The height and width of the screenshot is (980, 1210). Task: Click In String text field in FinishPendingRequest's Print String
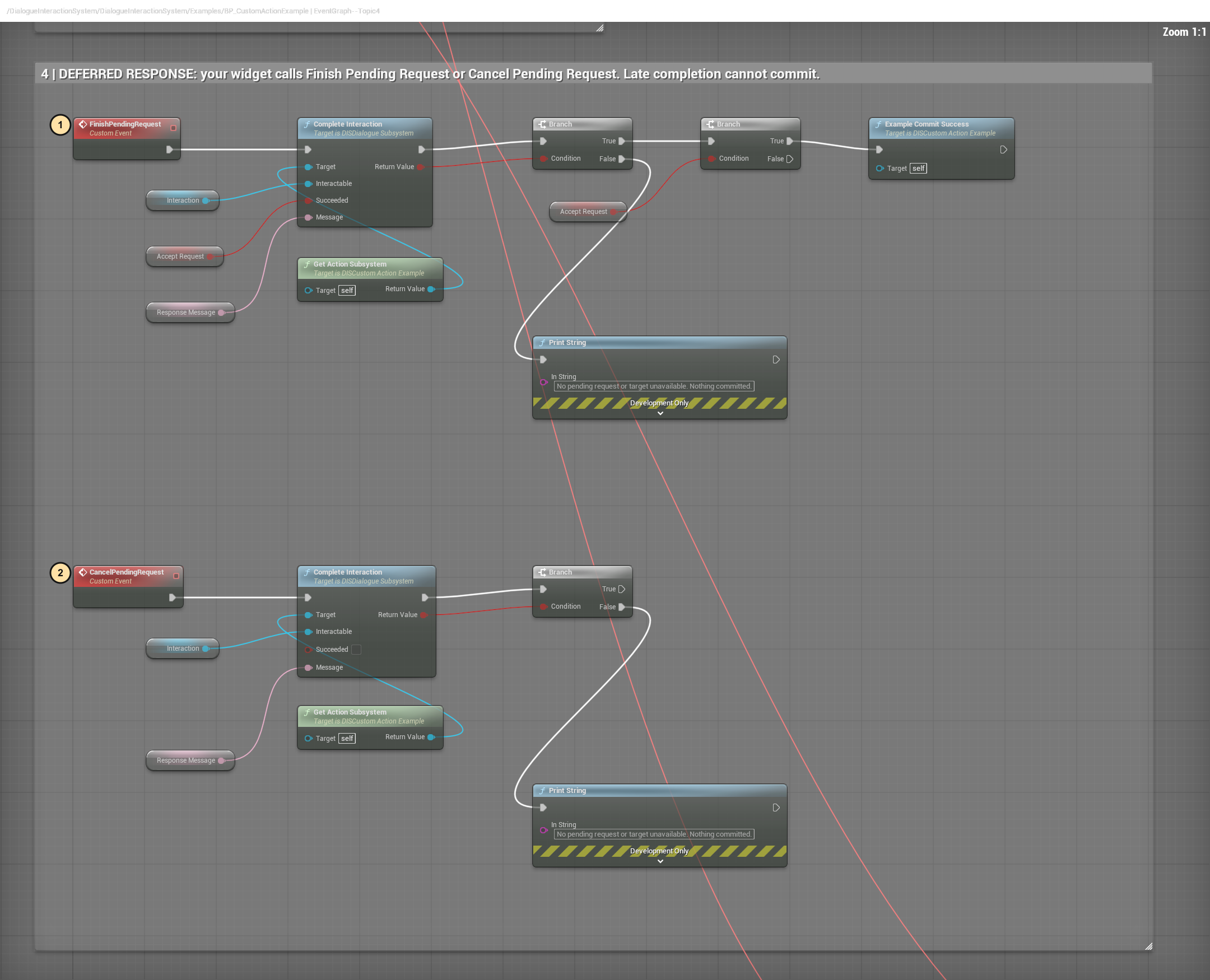coord(654,386)
